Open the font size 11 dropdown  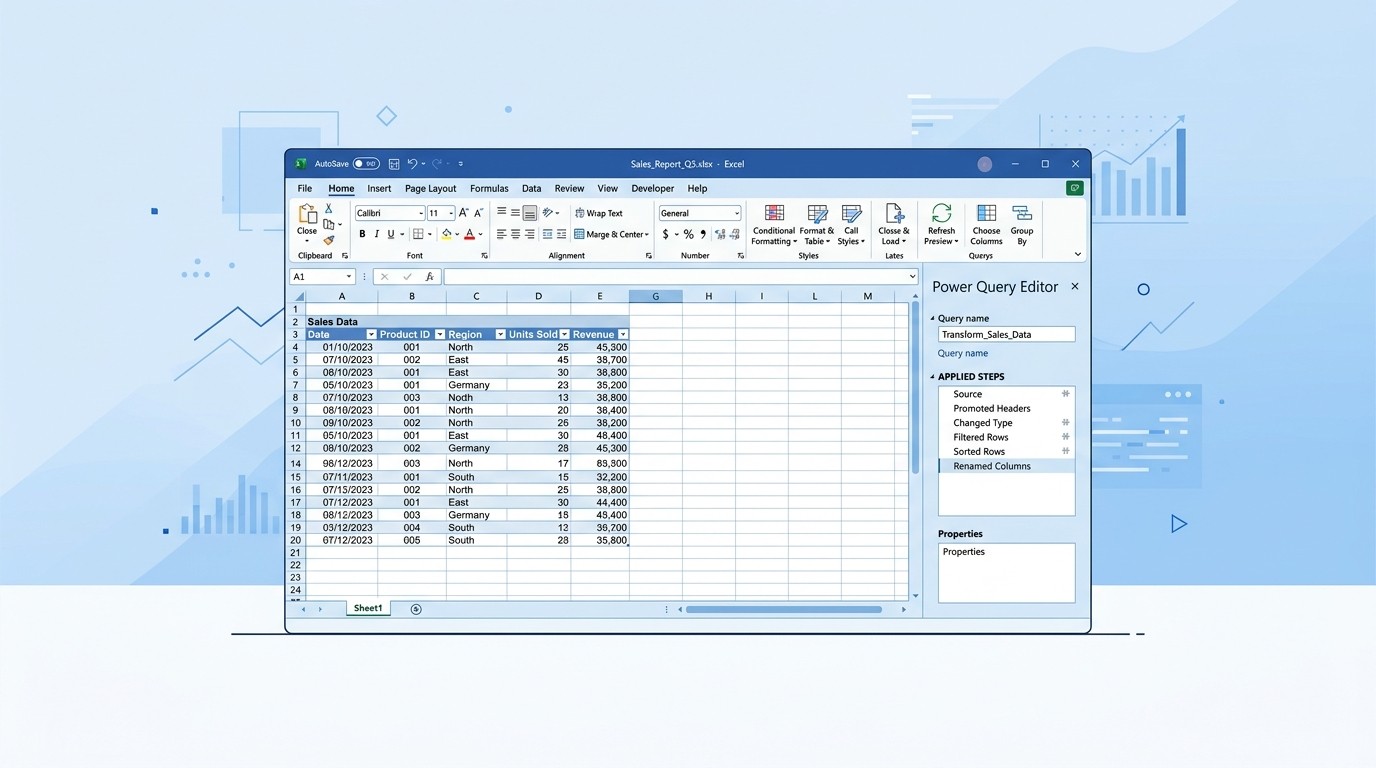(451, 213)
